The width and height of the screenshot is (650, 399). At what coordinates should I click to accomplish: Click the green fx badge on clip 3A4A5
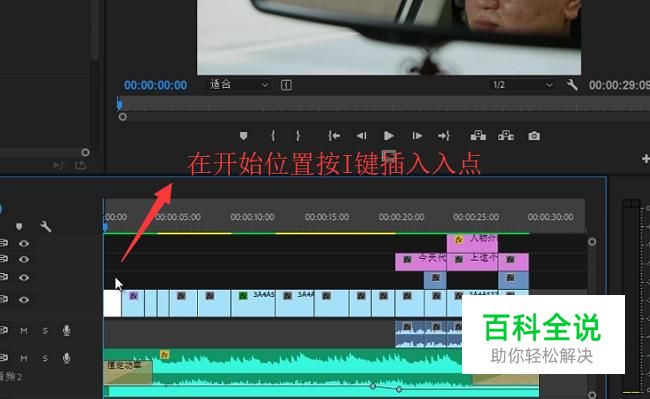243,295
